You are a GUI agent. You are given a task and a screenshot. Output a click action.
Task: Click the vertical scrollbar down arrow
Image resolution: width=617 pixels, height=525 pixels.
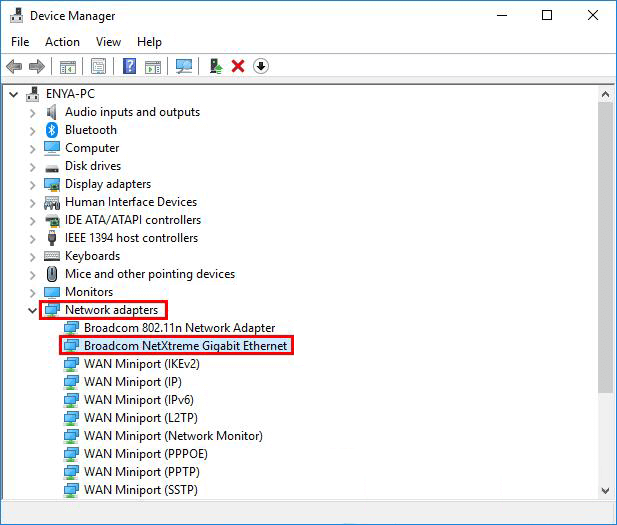point(605,490)
